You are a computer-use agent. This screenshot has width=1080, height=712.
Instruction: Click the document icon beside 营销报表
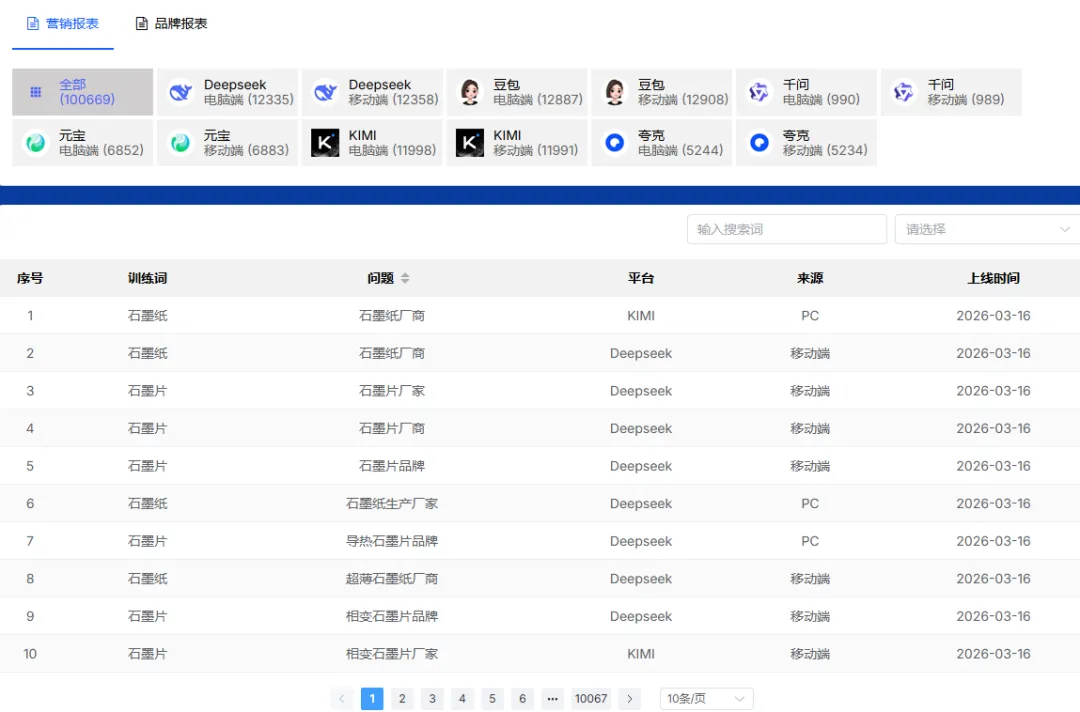coord(32,23)
